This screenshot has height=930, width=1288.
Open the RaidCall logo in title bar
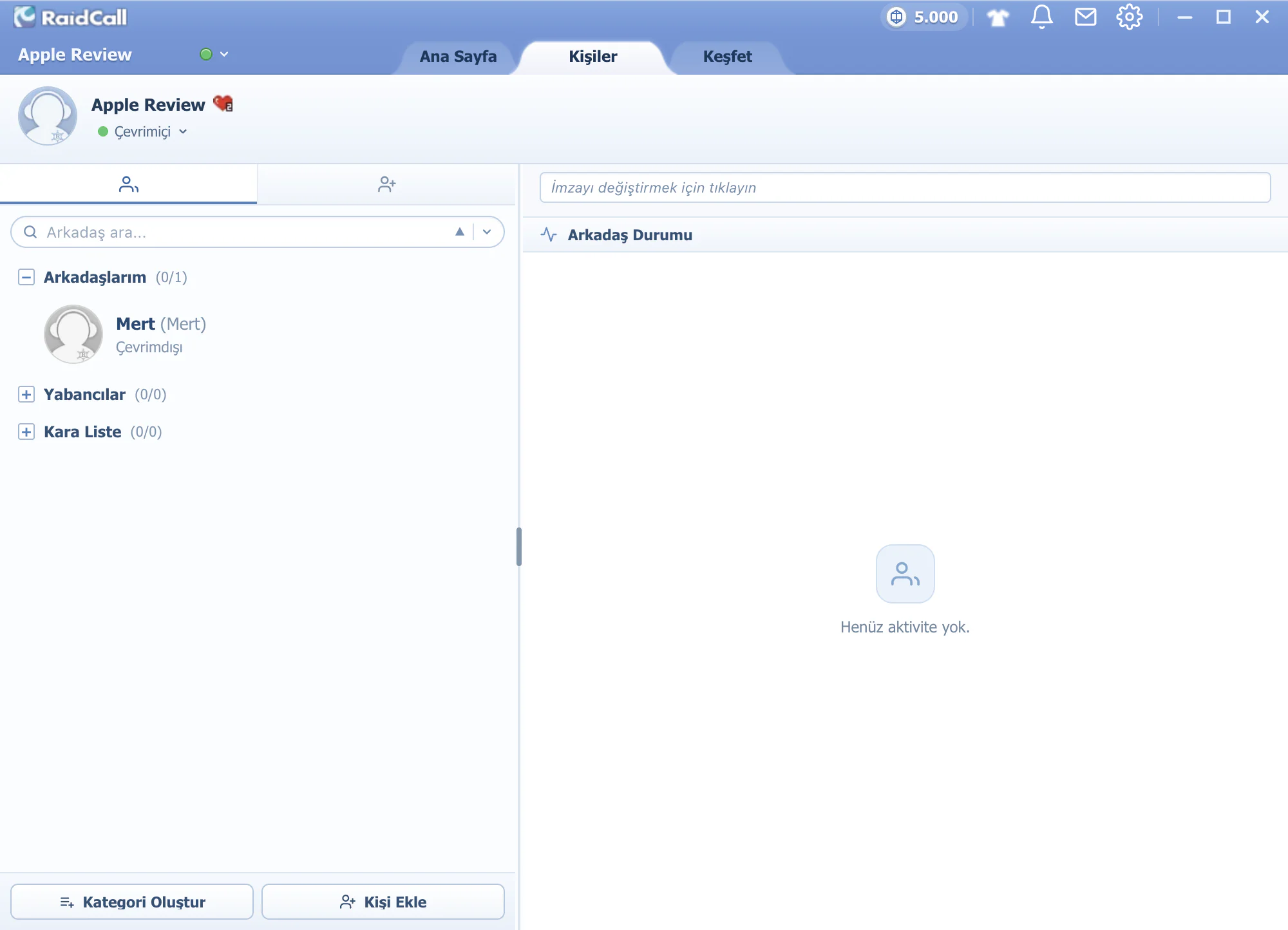point(71,17)
